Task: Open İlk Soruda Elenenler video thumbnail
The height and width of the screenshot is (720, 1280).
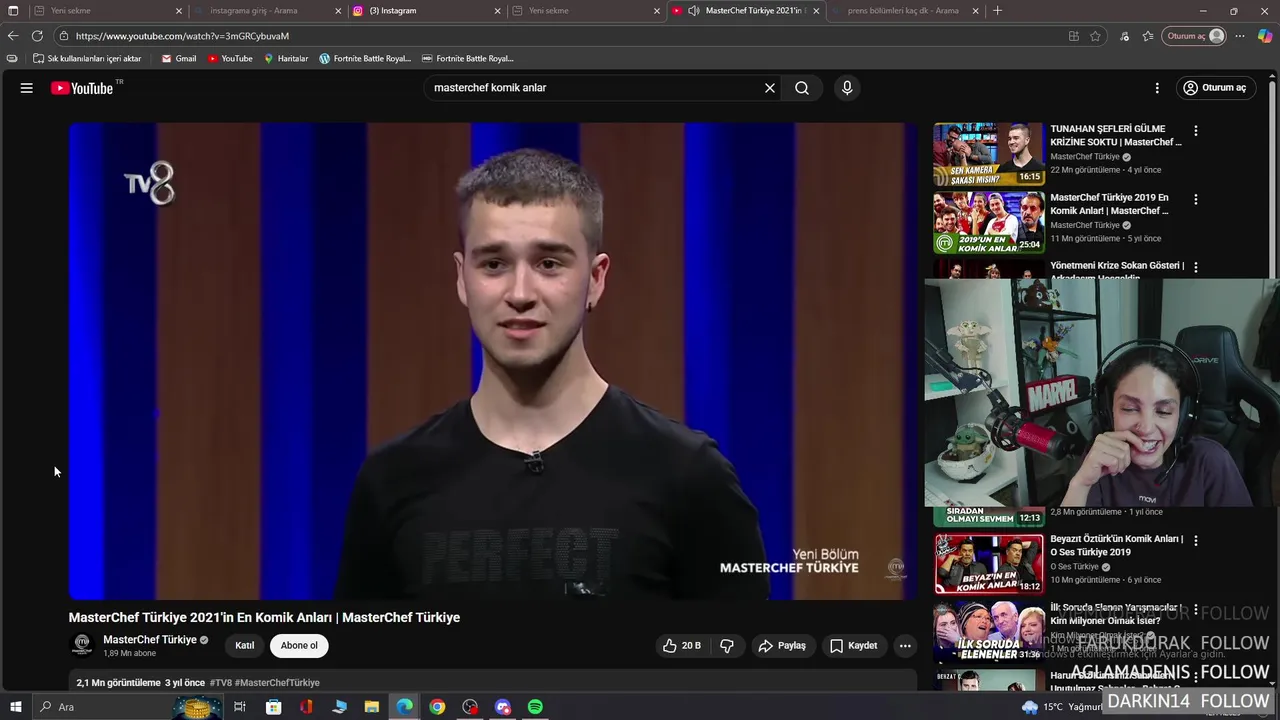Action: [989, 632]
